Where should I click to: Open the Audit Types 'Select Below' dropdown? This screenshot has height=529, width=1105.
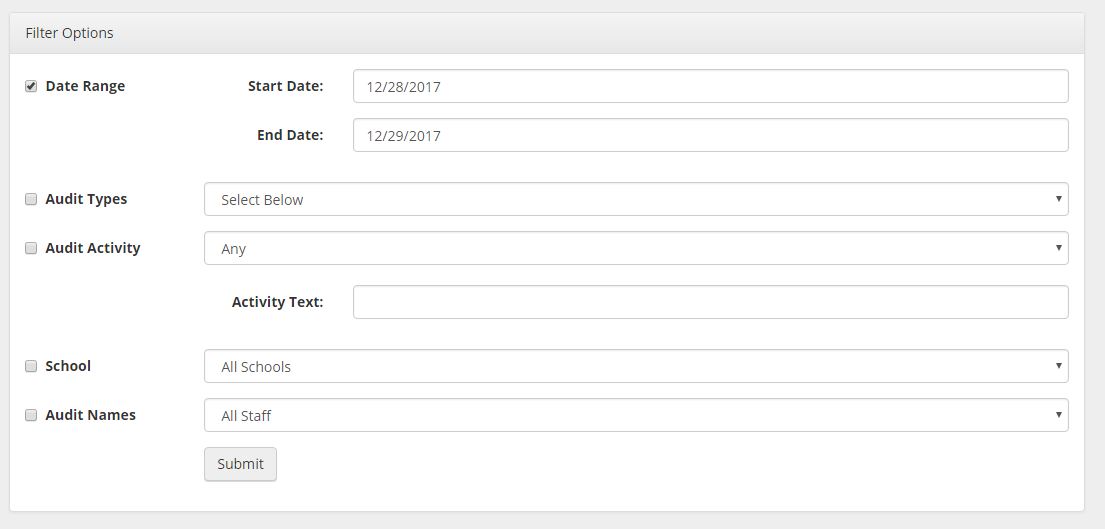tap(636, 199)
